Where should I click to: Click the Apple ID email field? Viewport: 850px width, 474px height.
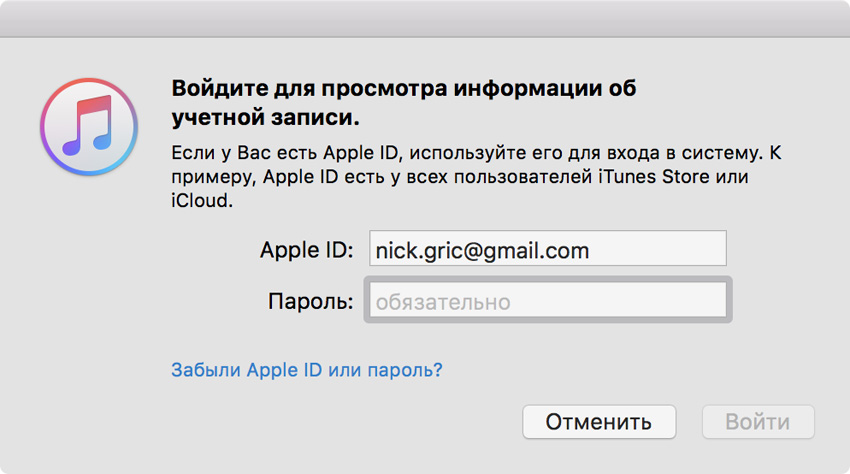point(547,250)
